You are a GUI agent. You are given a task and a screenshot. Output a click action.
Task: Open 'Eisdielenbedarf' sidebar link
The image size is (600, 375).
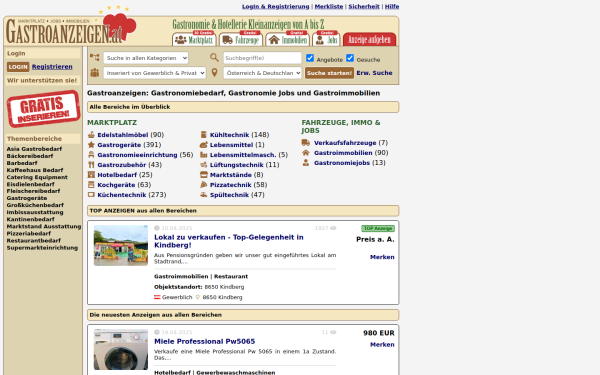(x=31, y=184)
